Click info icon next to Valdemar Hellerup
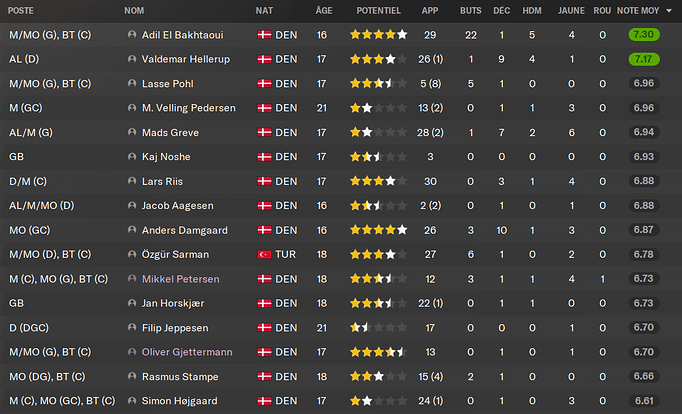Image resolution: width=682 pixels, height=414 pixels. click(132, 59)
